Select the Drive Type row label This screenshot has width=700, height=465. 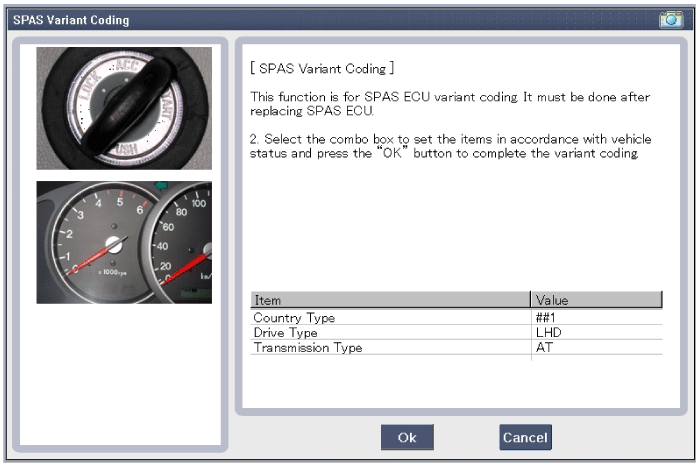pyautogui.click(x=286, y=333)
